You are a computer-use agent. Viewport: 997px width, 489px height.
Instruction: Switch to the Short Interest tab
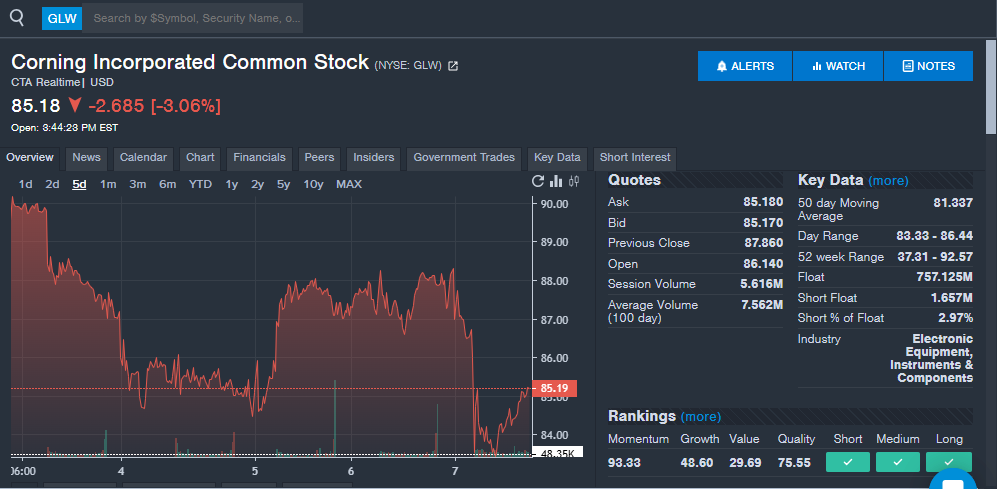click(635, 158)
